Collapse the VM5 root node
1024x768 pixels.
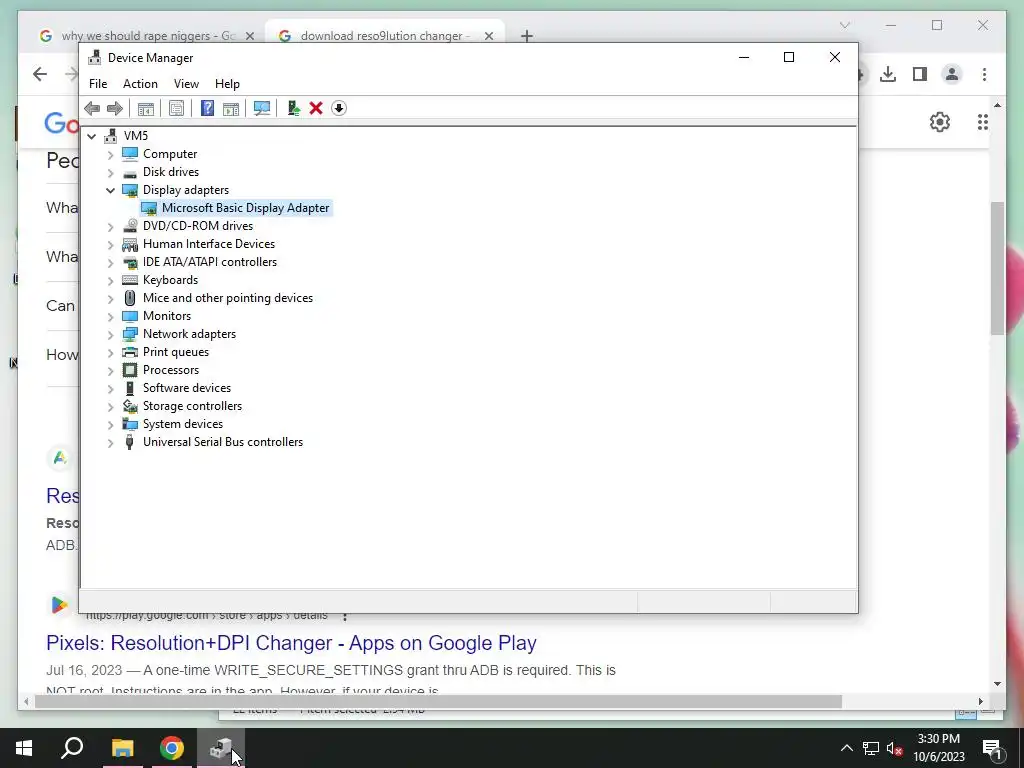91,136
